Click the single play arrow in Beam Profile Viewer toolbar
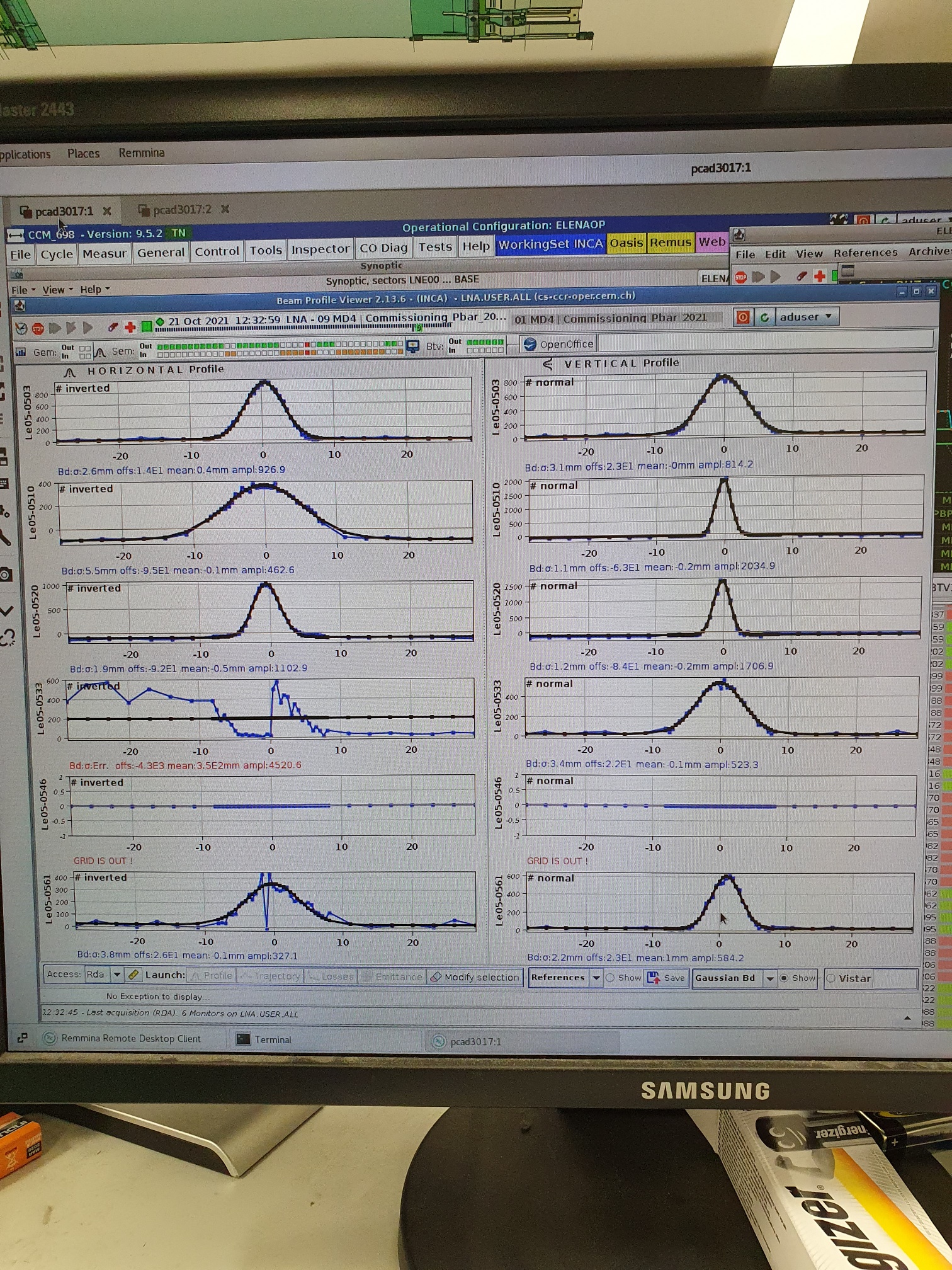The width and height of the screenshot is (952, 1270). tap(88, 328)
